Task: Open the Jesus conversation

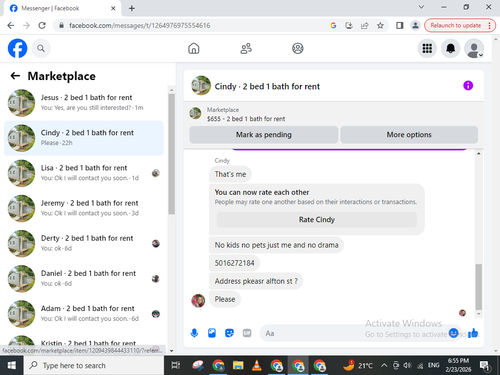Action: tap(84, 102)
